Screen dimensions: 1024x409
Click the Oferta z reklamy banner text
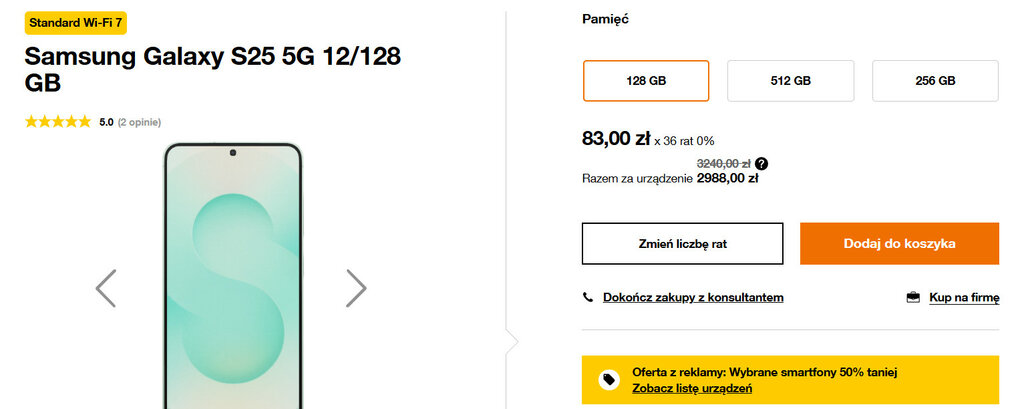tap(765, 372)
